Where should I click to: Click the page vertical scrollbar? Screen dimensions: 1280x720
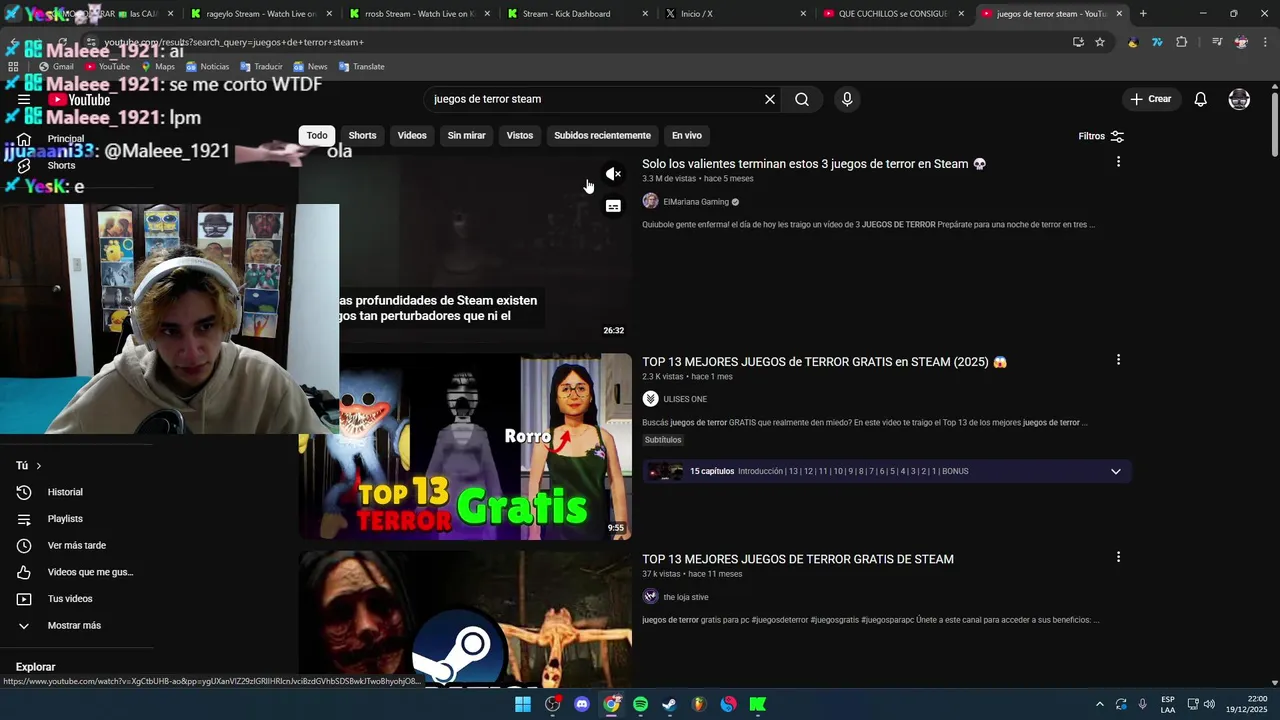[x=1274, y=125]
